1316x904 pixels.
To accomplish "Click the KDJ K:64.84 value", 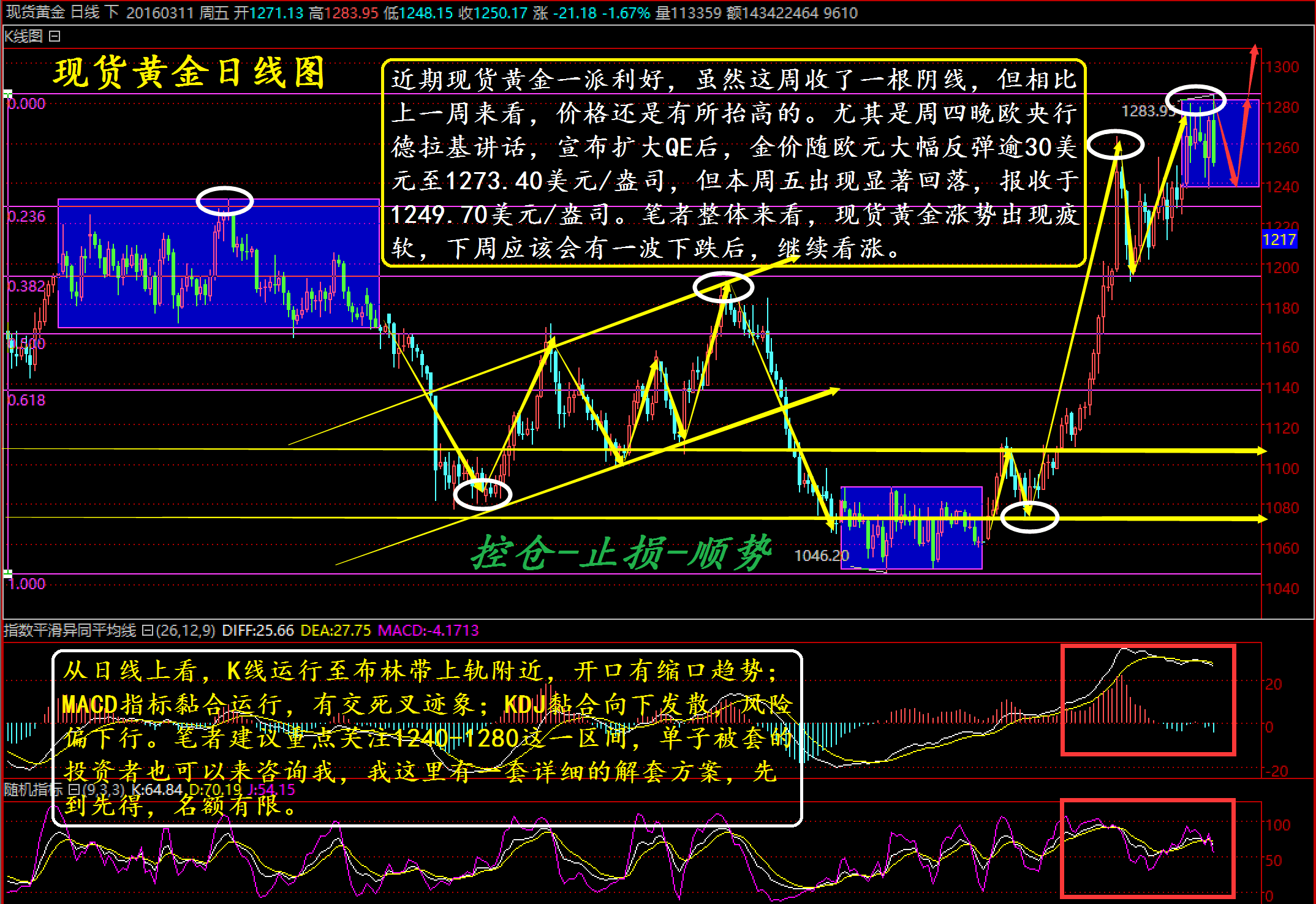I will point(157,789).
